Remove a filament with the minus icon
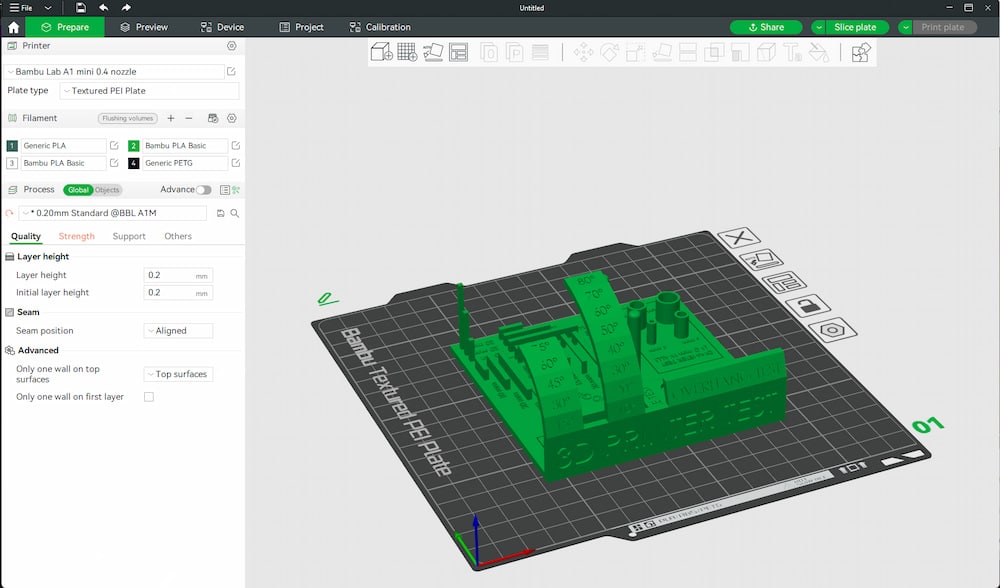1000x588 pixels. click(189, 118)
